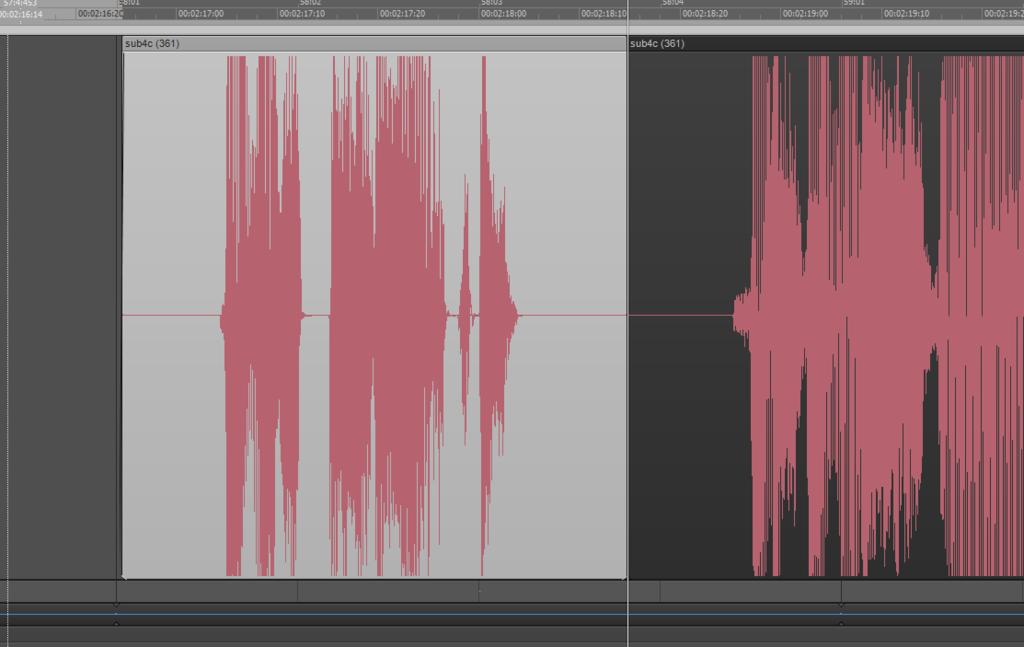The height and width of the screenshot is (647, 1024).
Task: Click the bottom-right corner handle of the selected clip
Action: [x=624, y=576]
